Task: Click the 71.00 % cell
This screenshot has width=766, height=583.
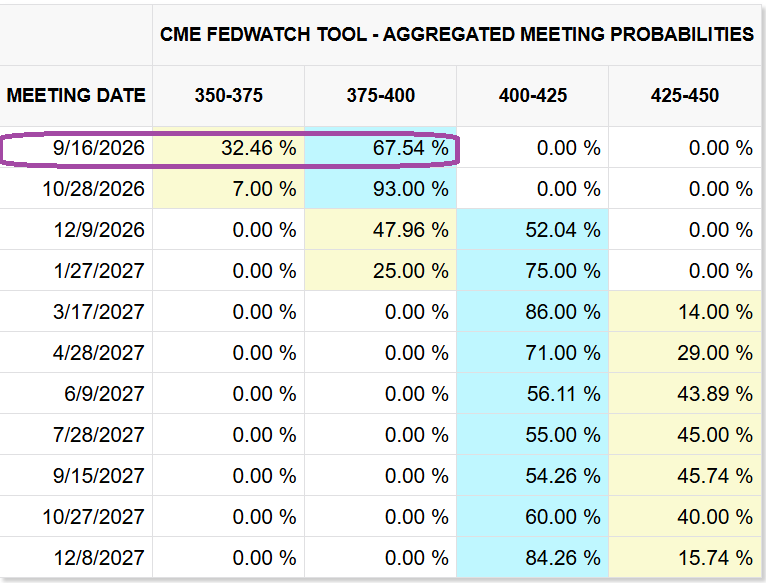Action: [x=532, y=352]
